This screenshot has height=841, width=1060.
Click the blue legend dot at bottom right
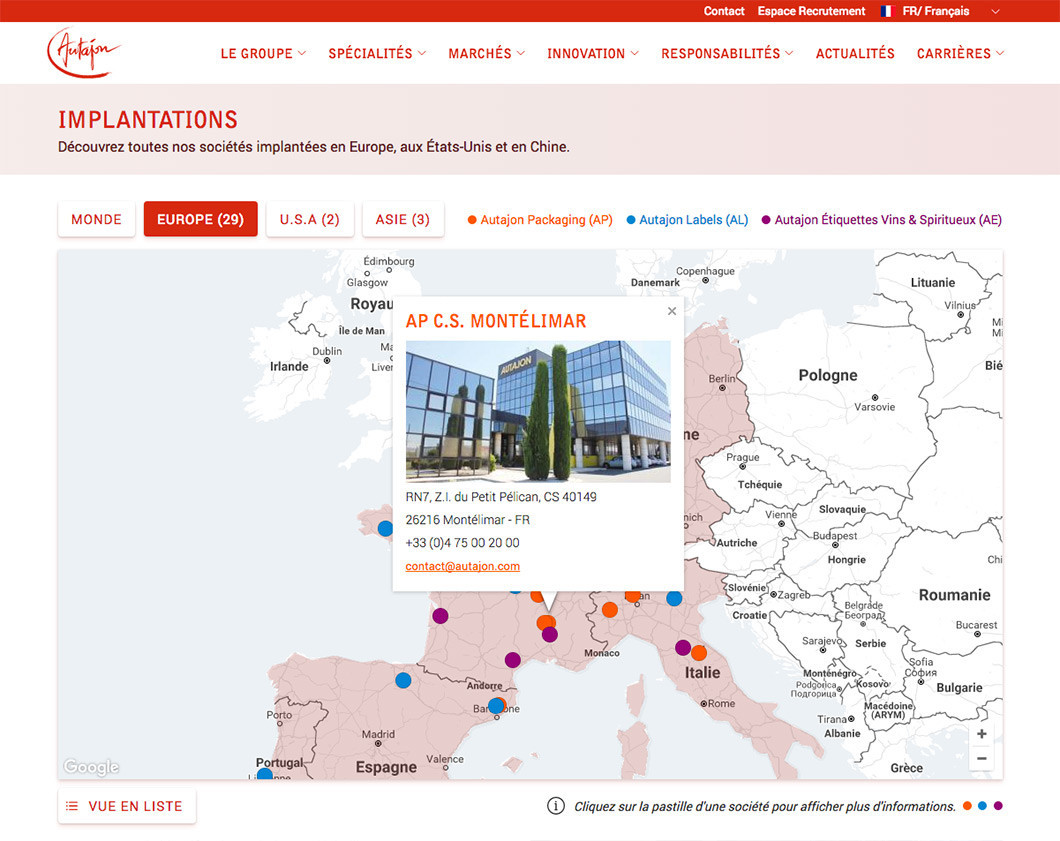(x=982, y=806)
